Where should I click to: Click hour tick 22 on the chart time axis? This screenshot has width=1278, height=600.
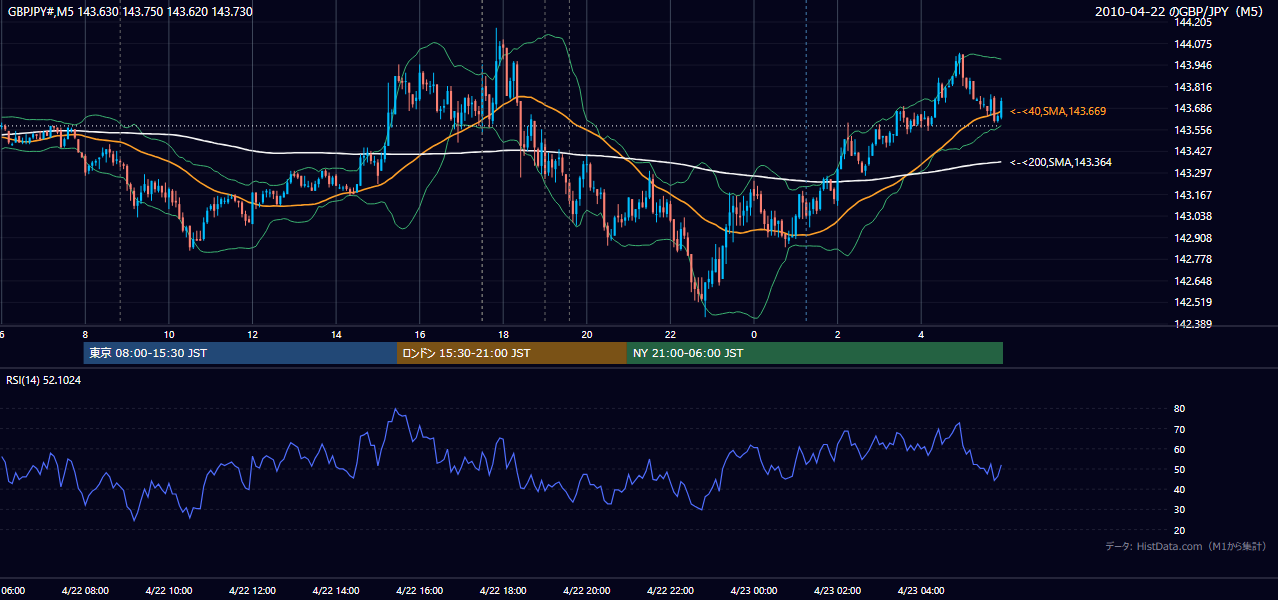pyautogui.click(x=670, y=335)
